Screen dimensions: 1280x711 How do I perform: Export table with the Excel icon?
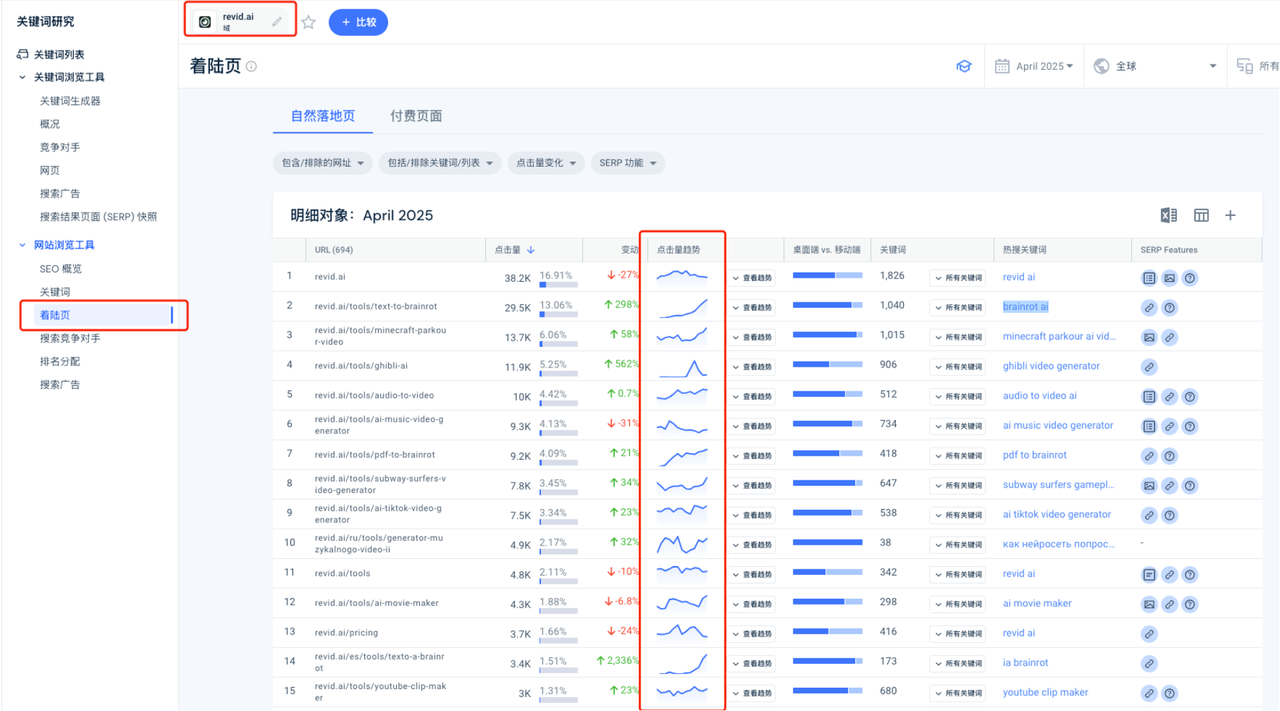[1168, 215]
